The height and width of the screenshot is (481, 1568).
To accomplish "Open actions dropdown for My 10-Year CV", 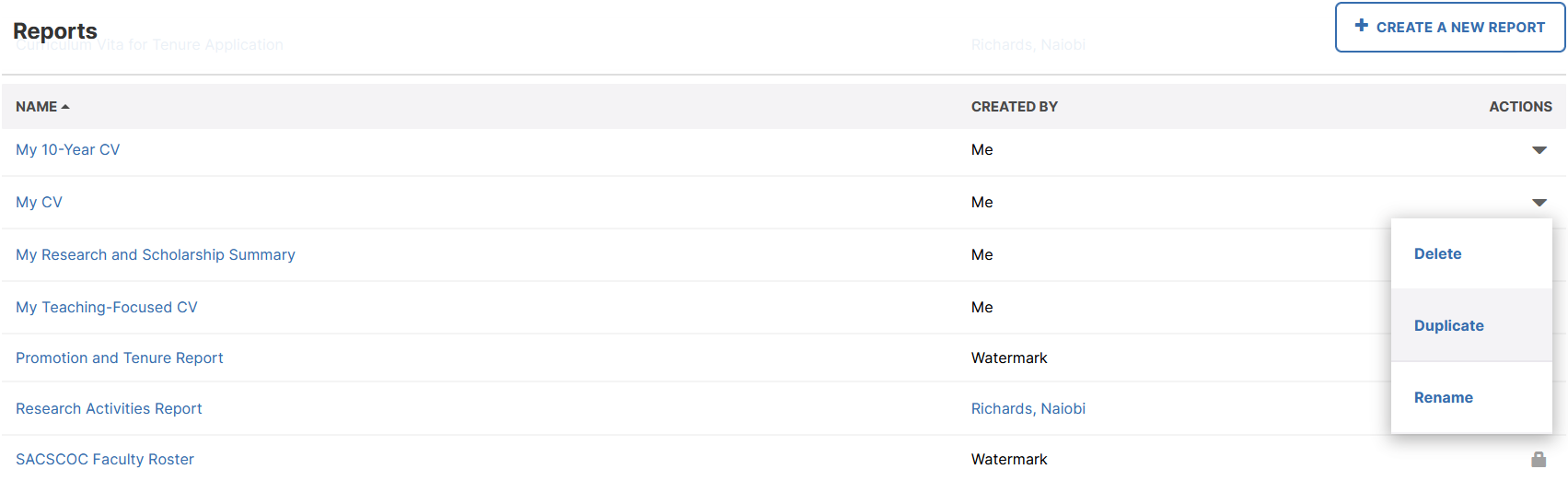I will (x=1539, y=150).
